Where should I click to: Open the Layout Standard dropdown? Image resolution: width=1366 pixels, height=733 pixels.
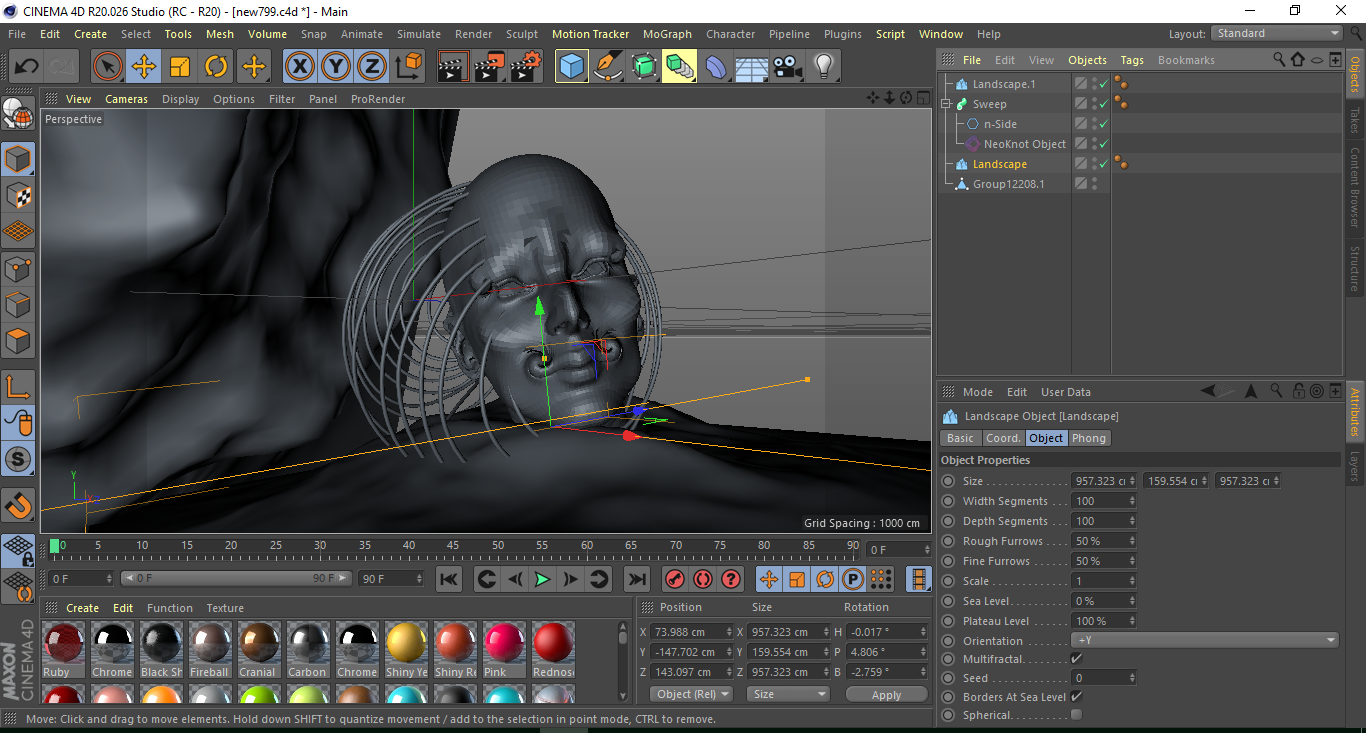coord(1276,33)
